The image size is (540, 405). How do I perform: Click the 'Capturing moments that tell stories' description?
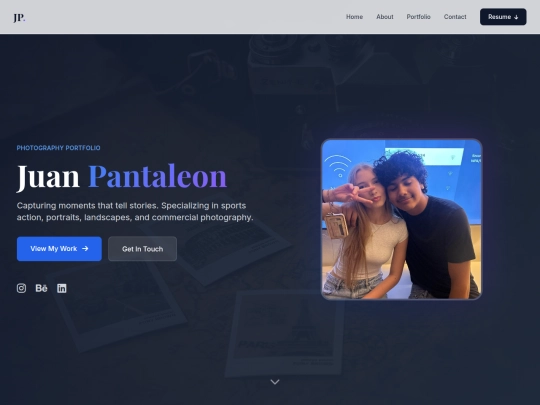click(x=135, y=211)
